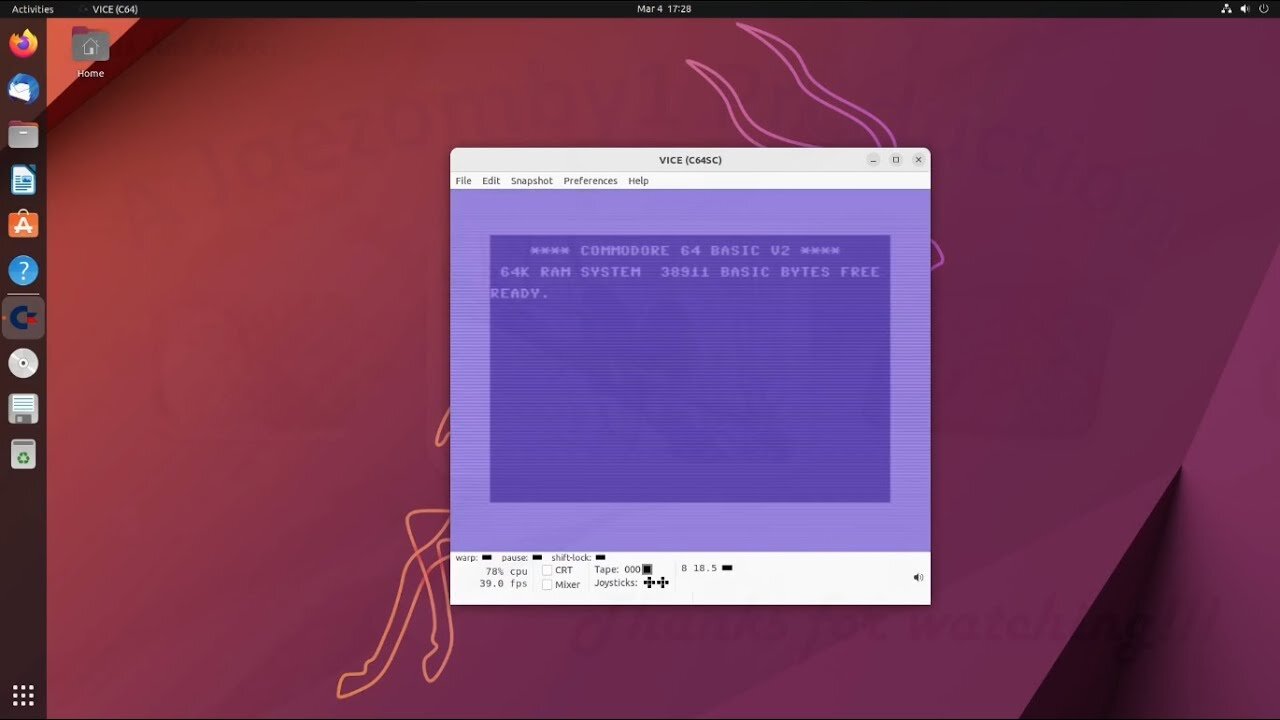The width and height of the screenshot is (1280, 720).
Task: Enable the CRT checkbox
Action: point(547,570)
